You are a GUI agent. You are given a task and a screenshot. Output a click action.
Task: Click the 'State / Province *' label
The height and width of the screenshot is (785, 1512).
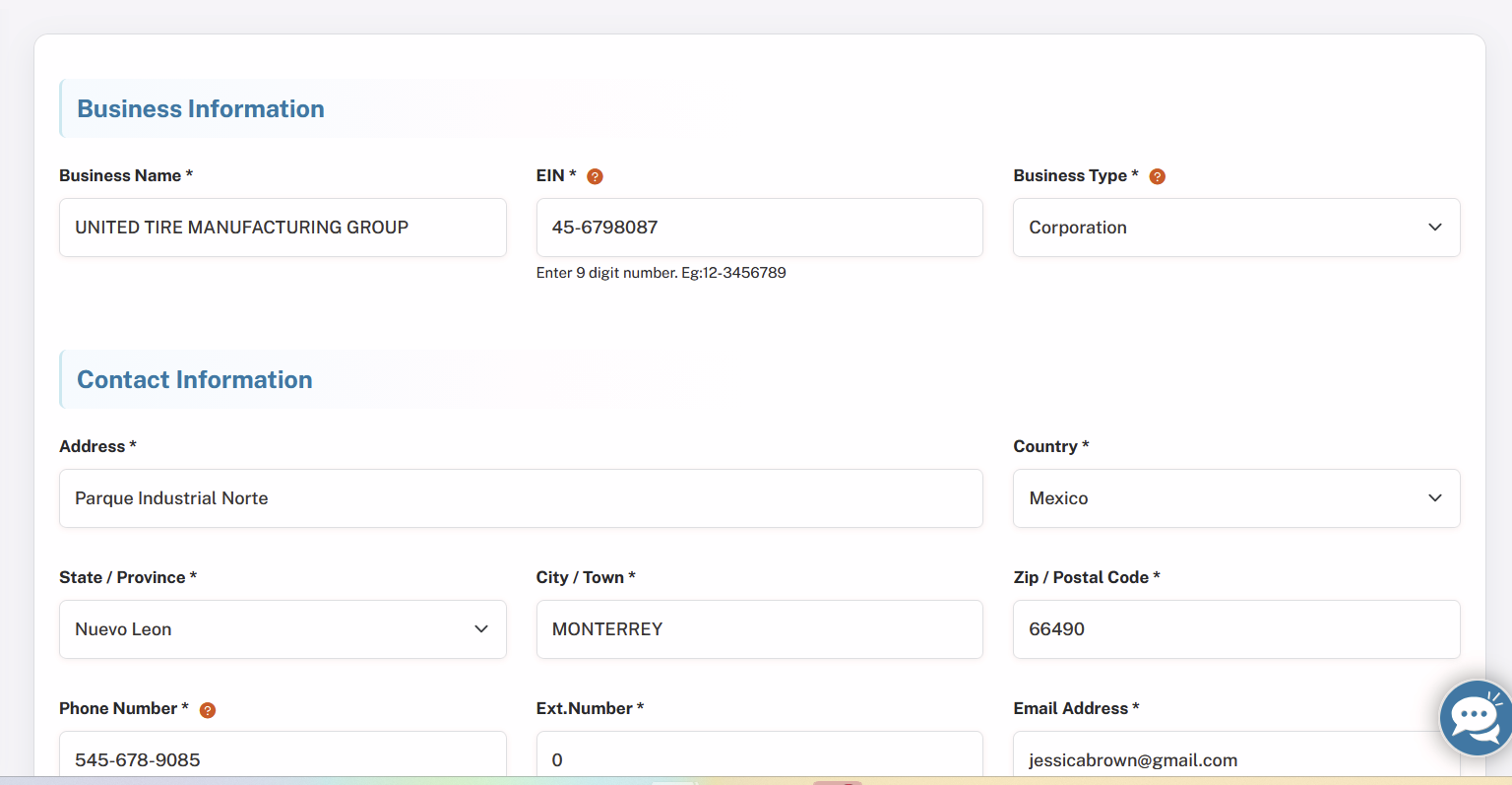pos(128,577)
